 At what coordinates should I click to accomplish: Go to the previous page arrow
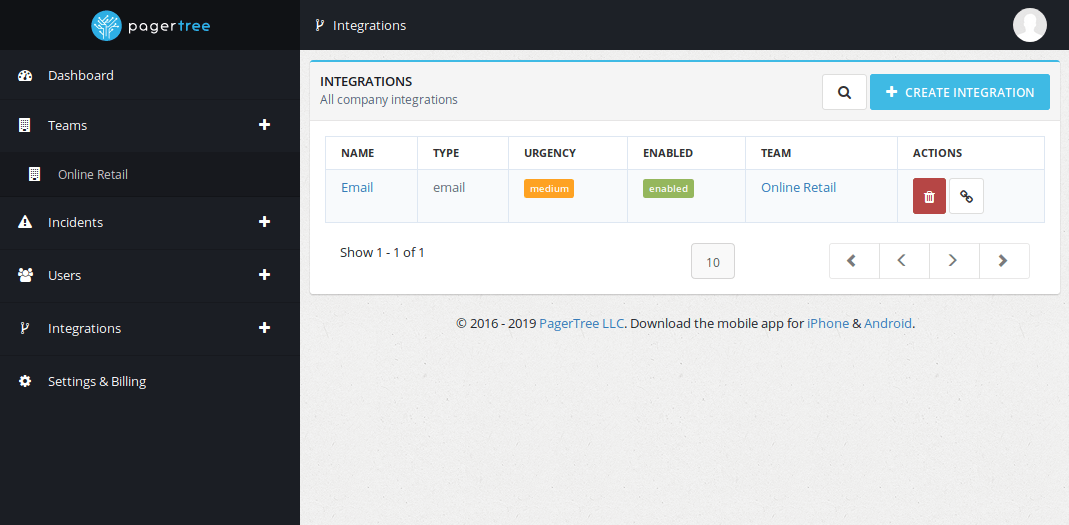[903, 261]
